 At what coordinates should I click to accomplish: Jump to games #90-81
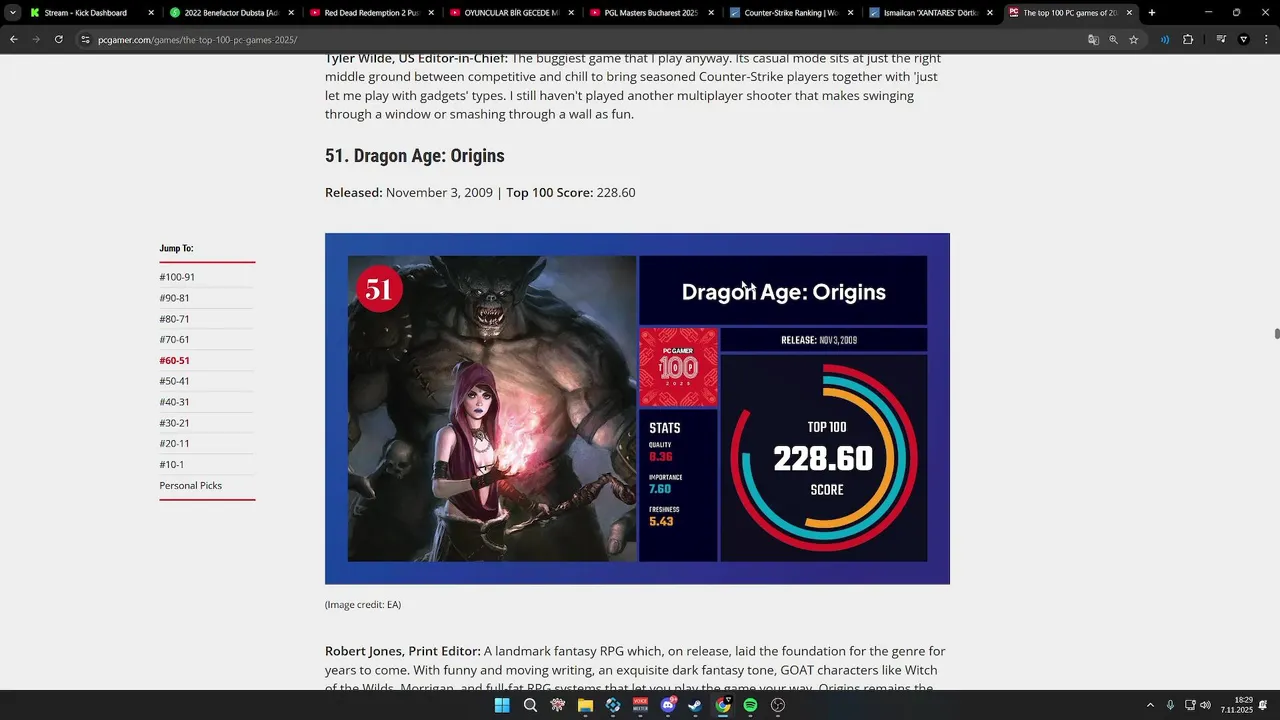click(x=174, y=298)
